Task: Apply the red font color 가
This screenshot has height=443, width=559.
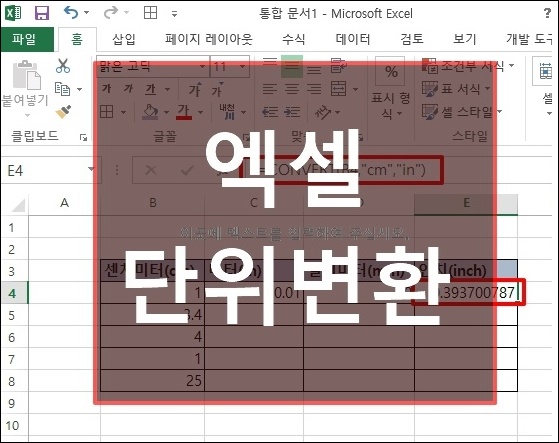Action: [x=184, y=112]
